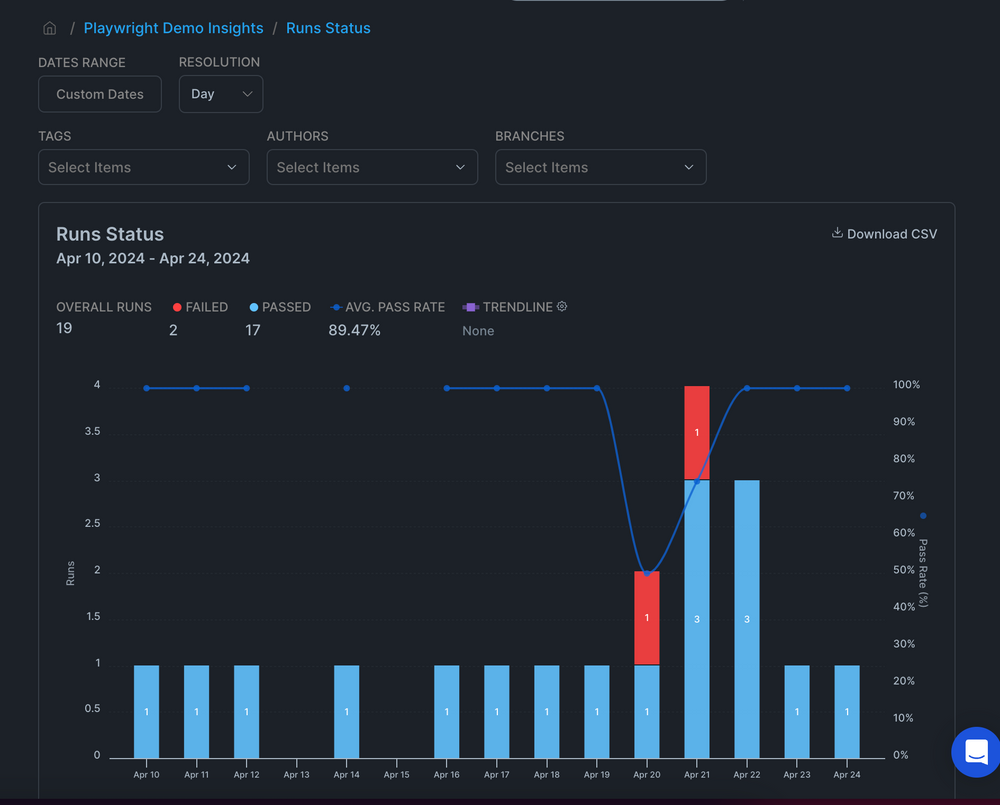Open the AUTHORS Select Items dropdown
Image resolution: width=1000 pixels, height=805 pixels.
click(x=372, y=167)
